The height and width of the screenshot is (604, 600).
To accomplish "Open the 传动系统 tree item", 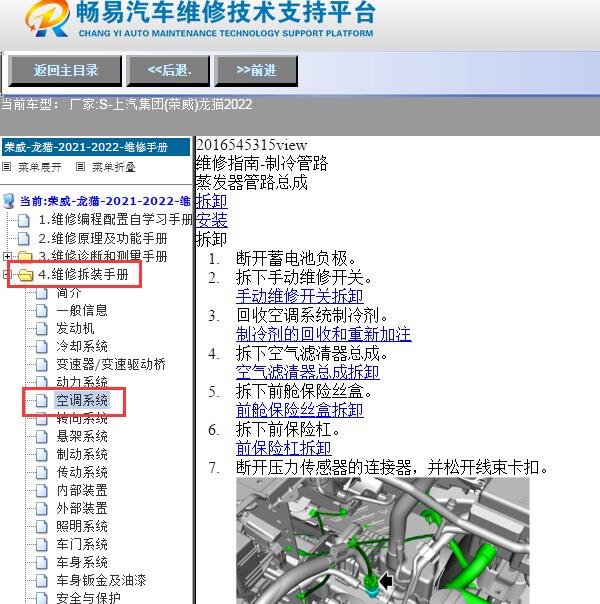I will (82, 472).
